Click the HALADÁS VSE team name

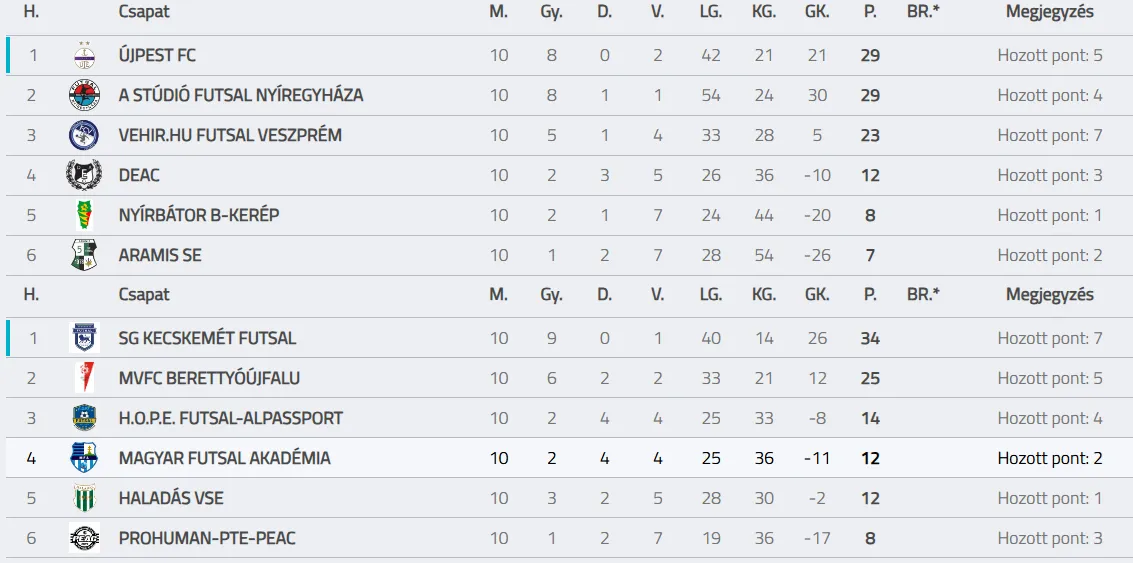[x=171, y=499]
